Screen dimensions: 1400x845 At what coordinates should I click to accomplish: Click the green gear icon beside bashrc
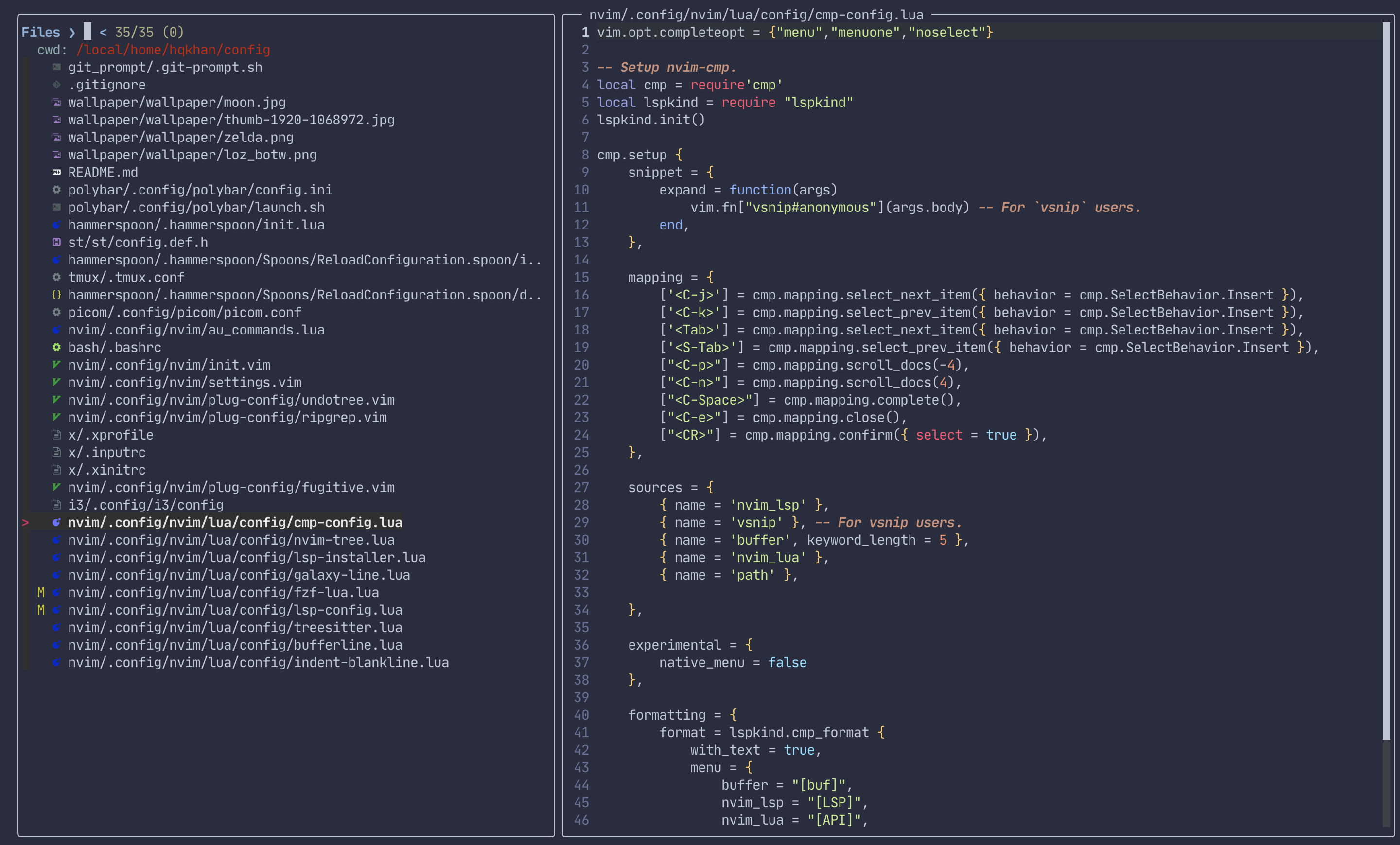pos(56,347)
